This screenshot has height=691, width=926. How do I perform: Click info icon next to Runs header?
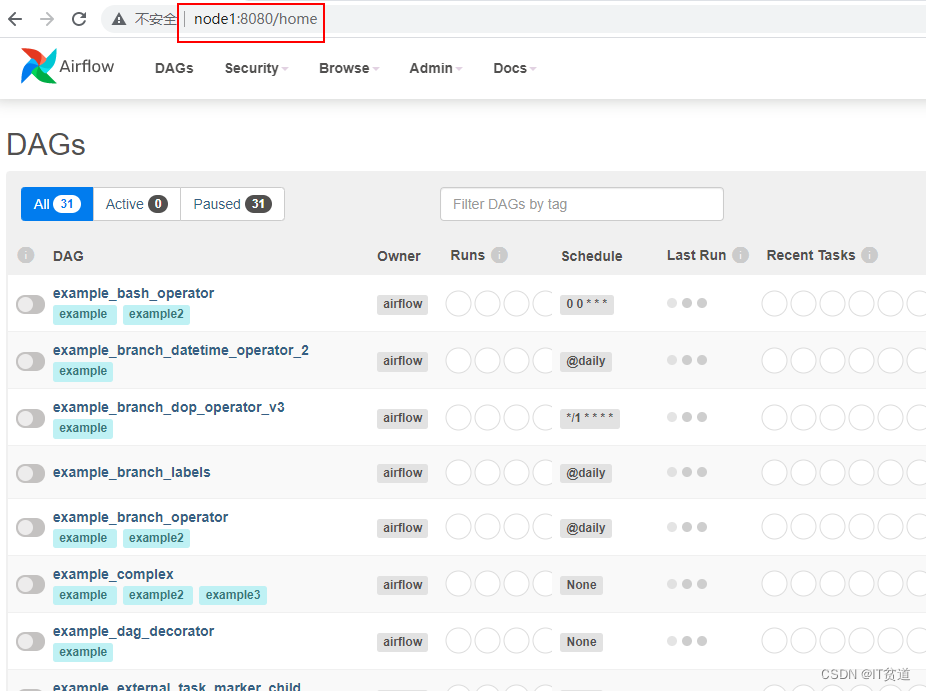point(500,255)
